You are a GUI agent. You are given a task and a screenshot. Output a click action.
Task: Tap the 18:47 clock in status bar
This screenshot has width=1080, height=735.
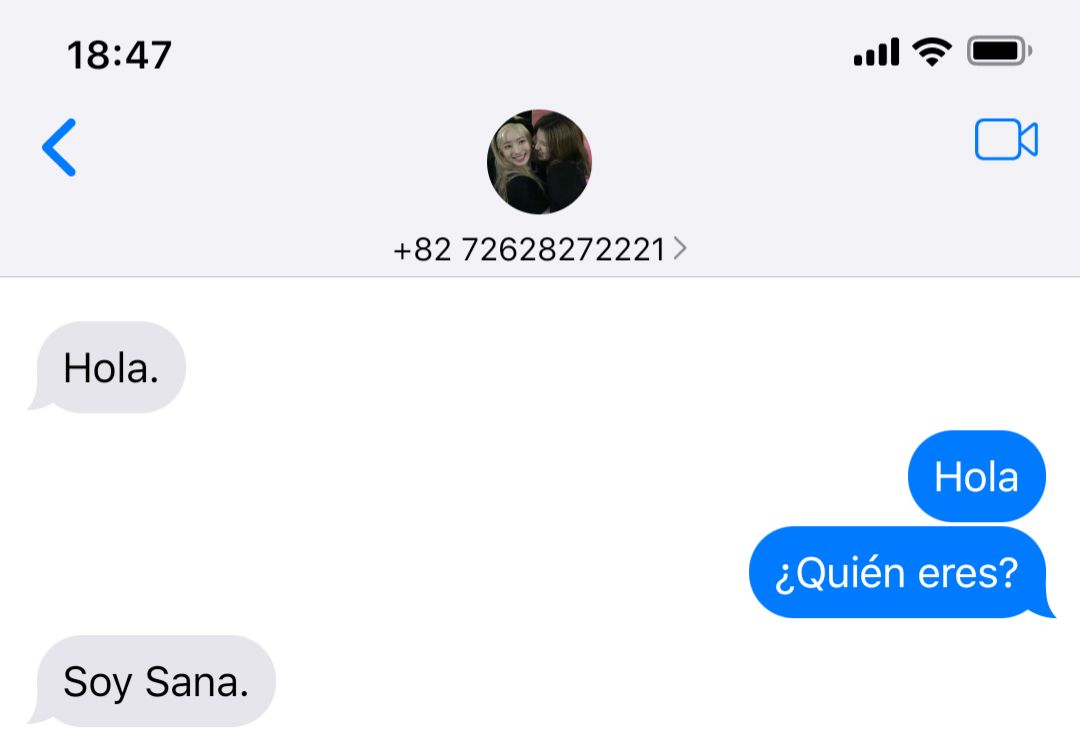coord(119,54)
